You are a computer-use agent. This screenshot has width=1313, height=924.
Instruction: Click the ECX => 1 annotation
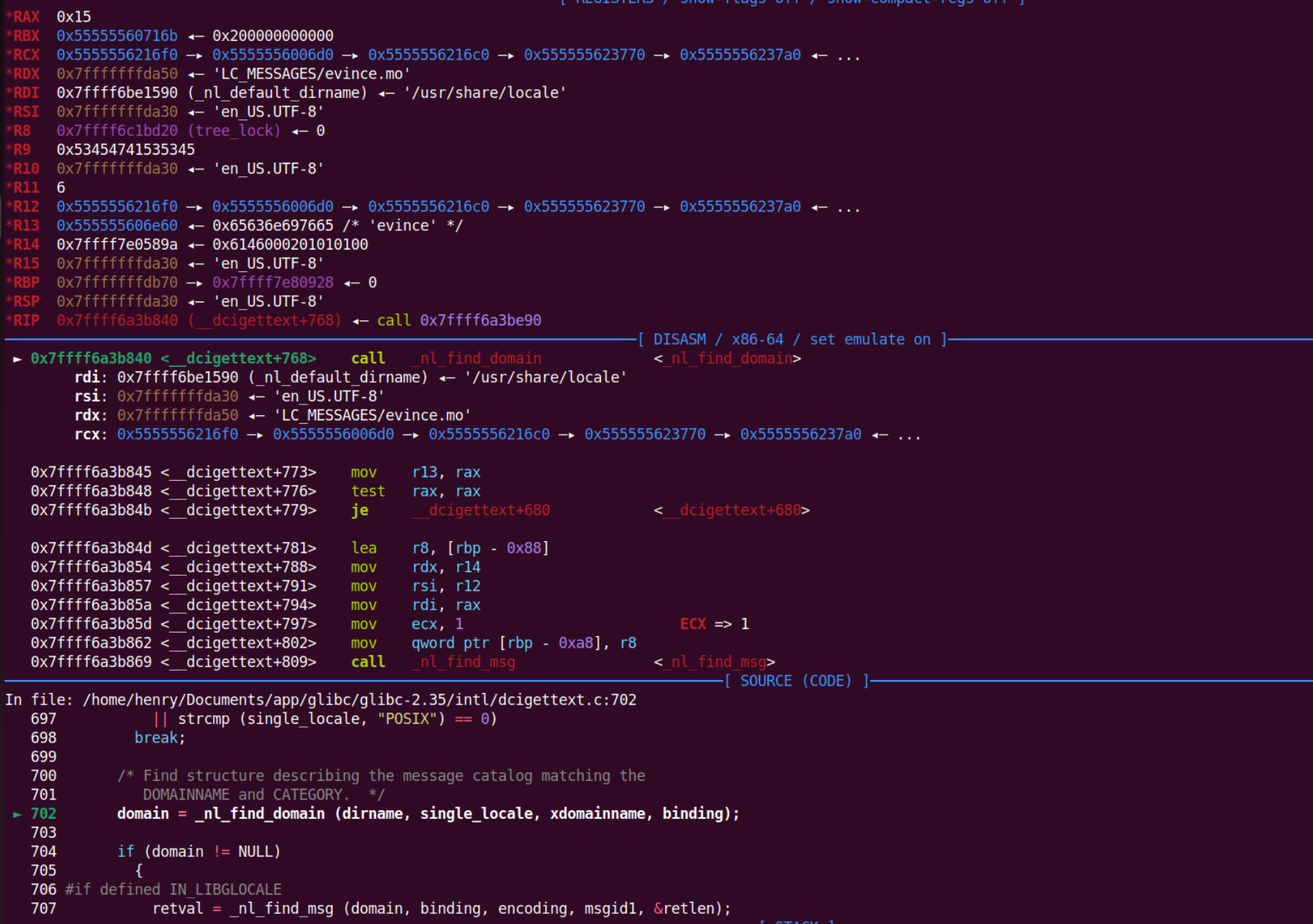click(x=714, y=624)
